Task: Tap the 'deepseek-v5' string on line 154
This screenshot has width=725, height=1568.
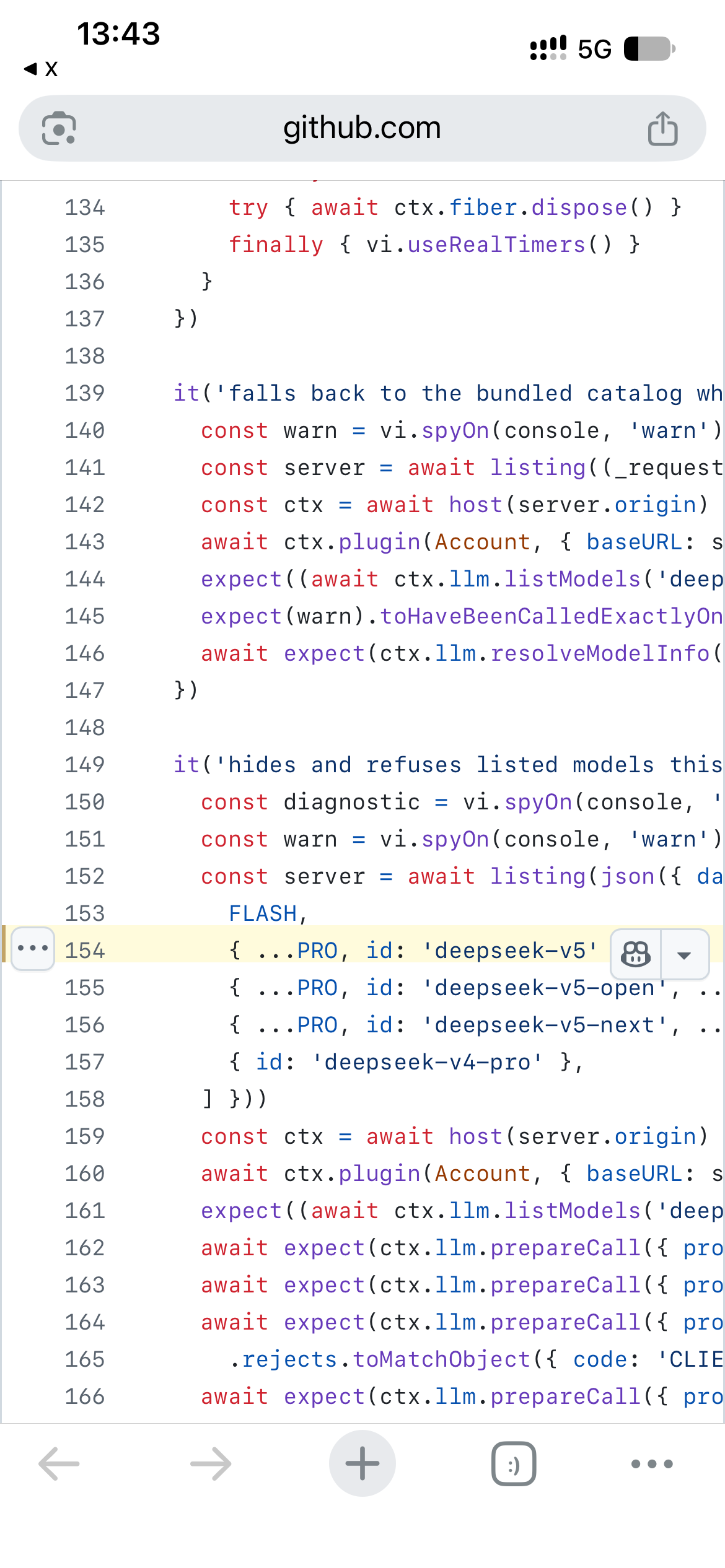Action: 510,951
